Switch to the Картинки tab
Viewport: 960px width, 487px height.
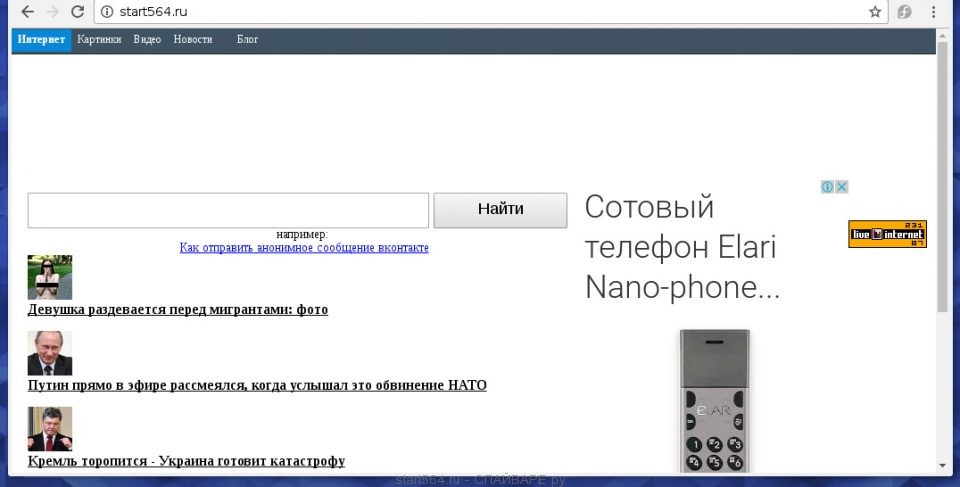pyautogui.click(x=99, y=40)
